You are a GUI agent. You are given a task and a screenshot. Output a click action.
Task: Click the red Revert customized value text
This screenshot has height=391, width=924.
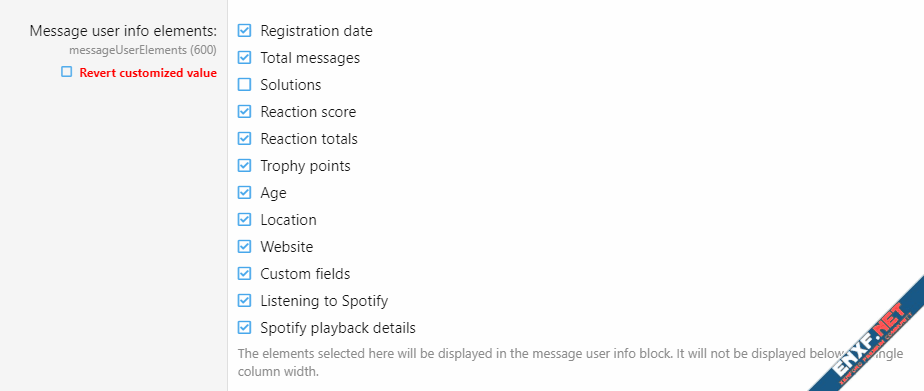(148, 73)
